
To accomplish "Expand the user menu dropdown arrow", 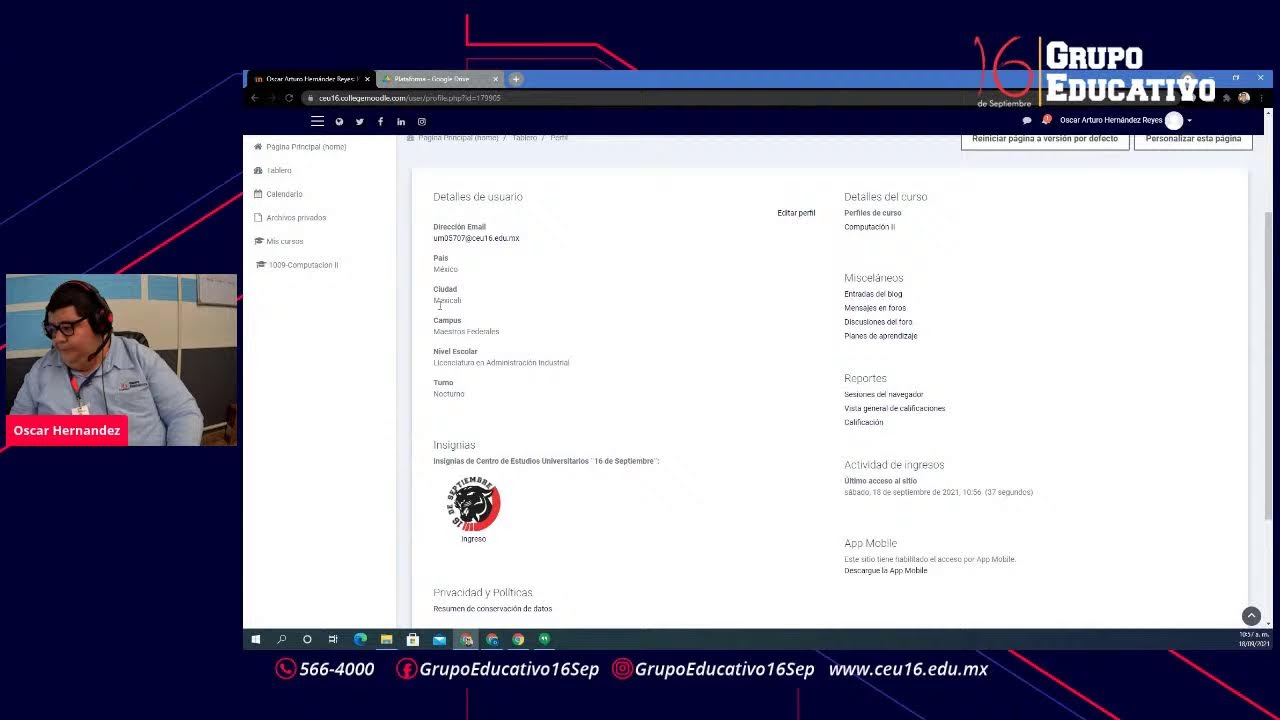I will (x=1189, y=121).
